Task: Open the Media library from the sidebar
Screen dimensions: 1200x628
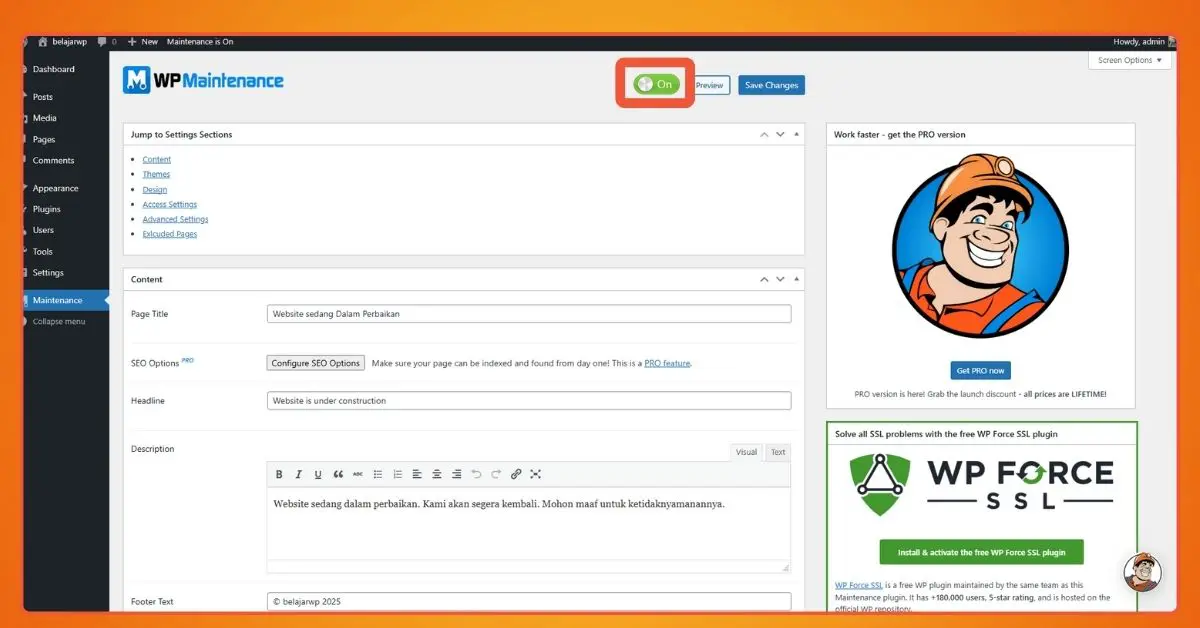Action: (44, 117)
